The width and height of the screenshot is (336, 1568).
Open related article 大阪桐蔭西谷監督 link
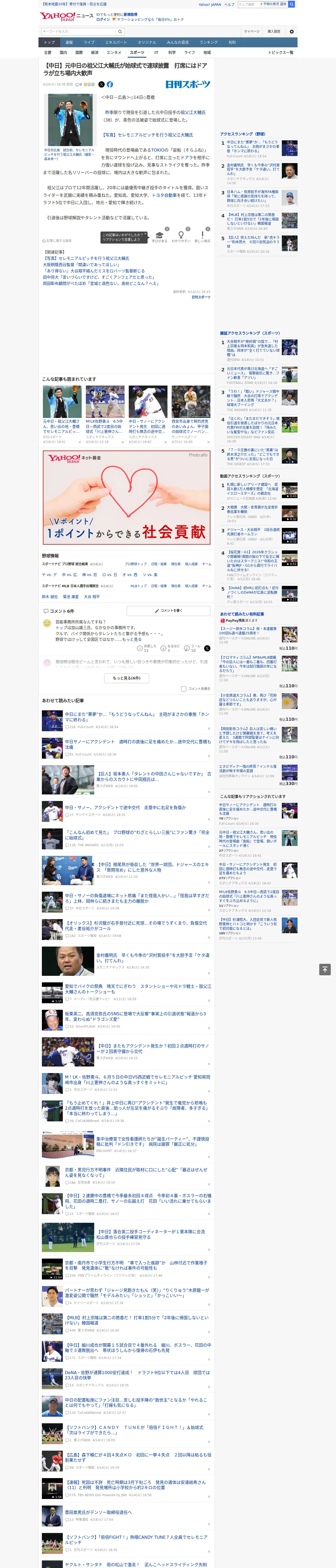81,265
